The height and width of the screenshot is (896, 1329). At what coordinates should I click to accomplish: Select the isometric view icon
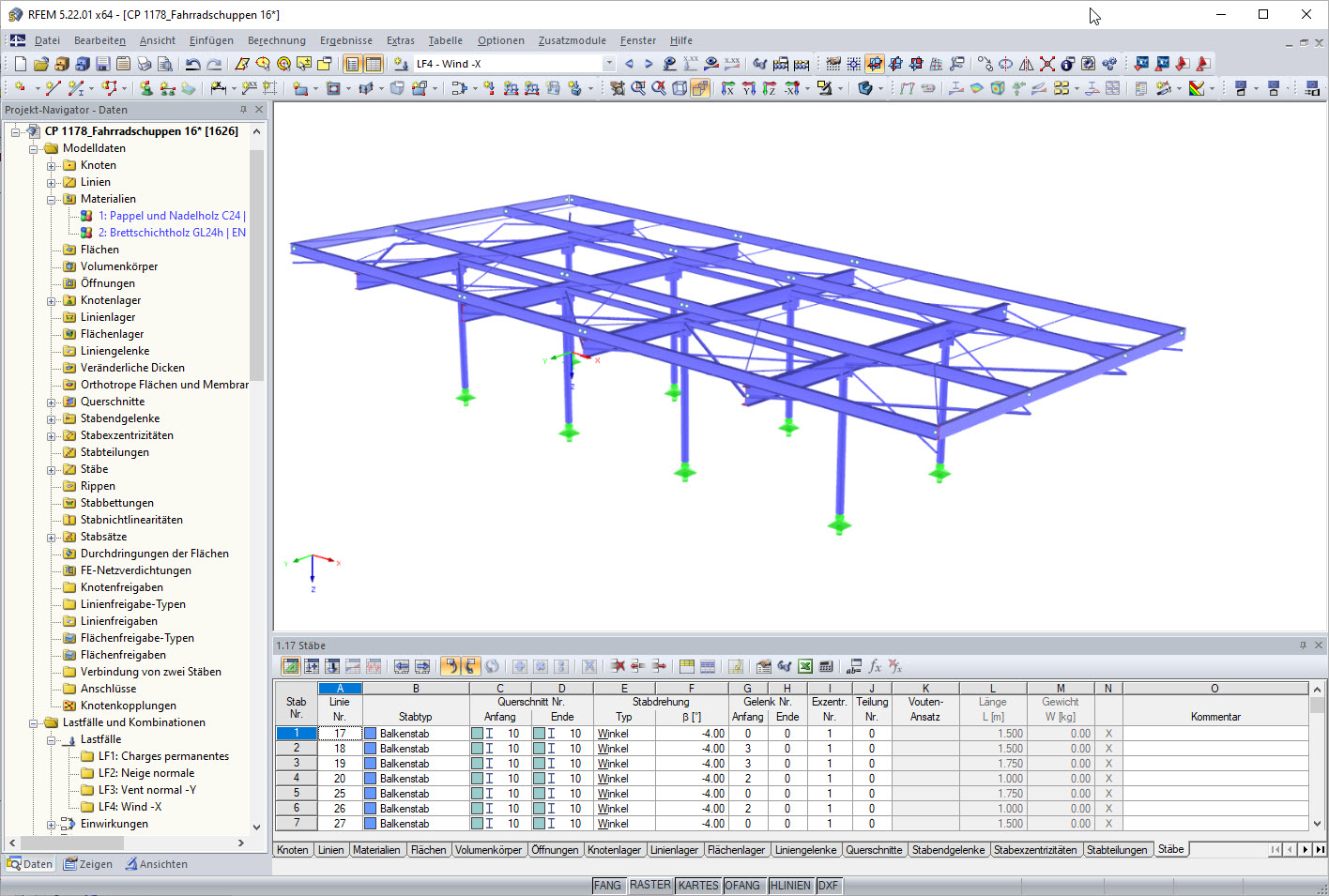678,88
